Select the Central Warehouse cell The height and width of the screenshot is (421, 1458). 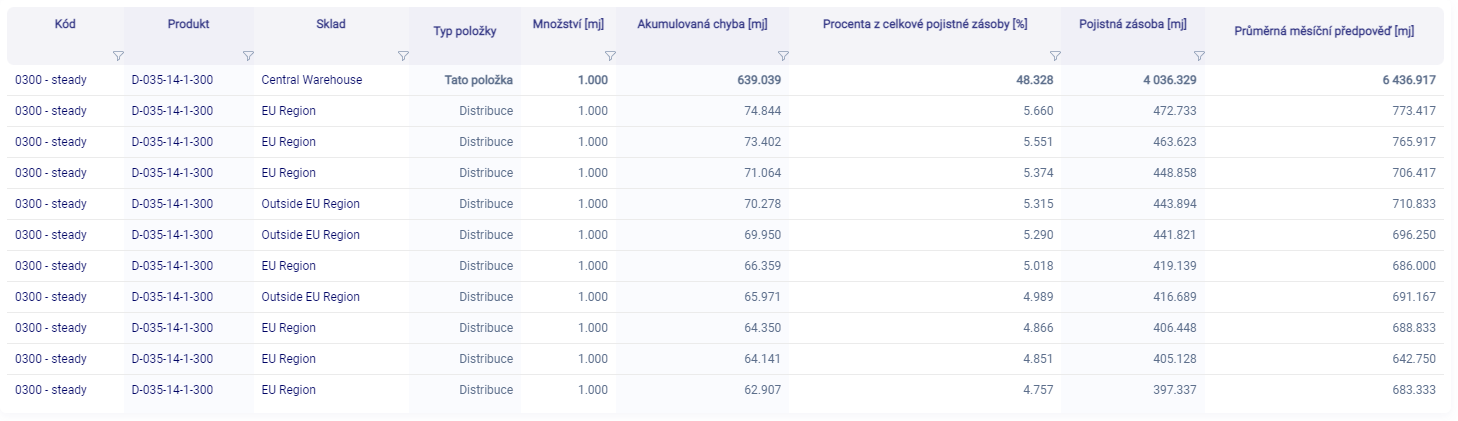pos(311,79)
